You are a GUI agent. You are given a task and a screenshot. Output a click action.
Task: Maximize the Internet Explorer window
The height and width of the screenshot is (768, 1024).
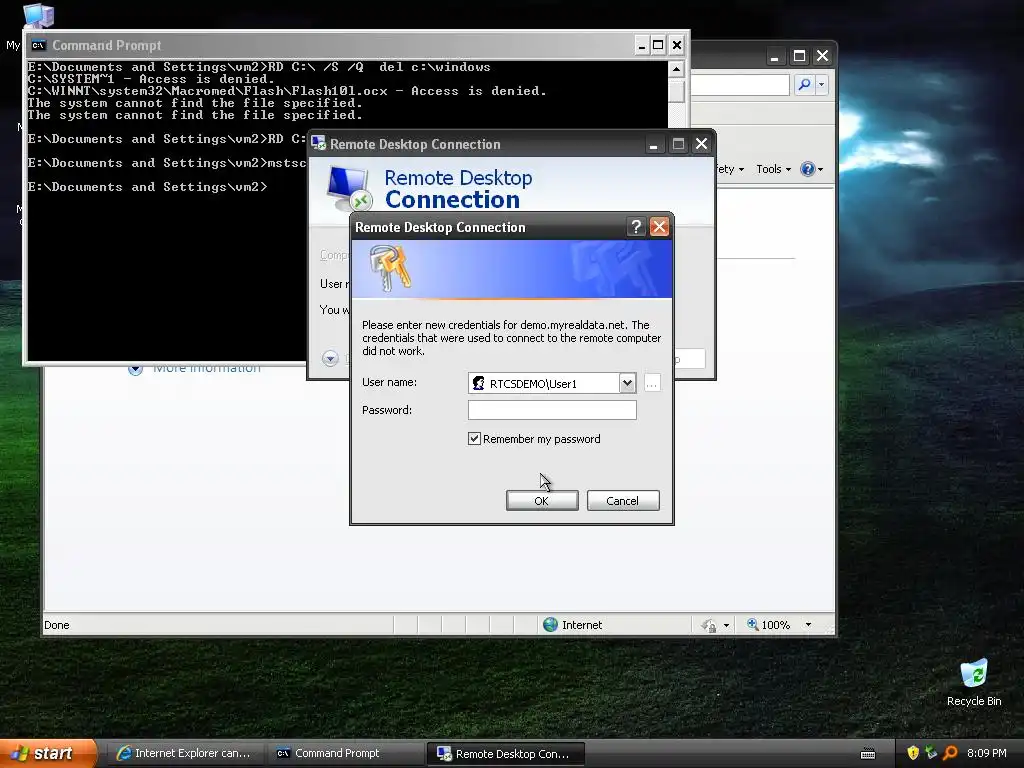tap(799, 56)
